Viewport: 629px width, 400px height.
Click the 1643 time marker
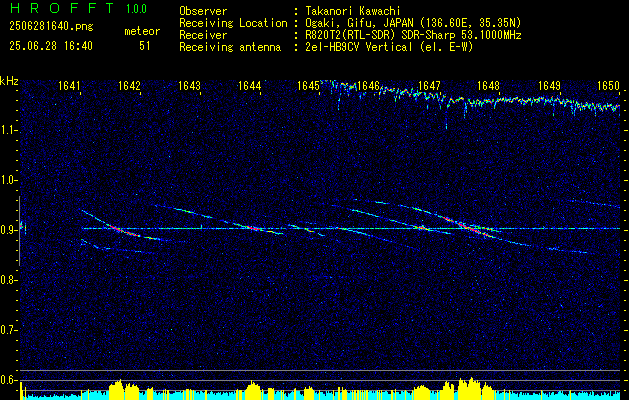point(189,85)
